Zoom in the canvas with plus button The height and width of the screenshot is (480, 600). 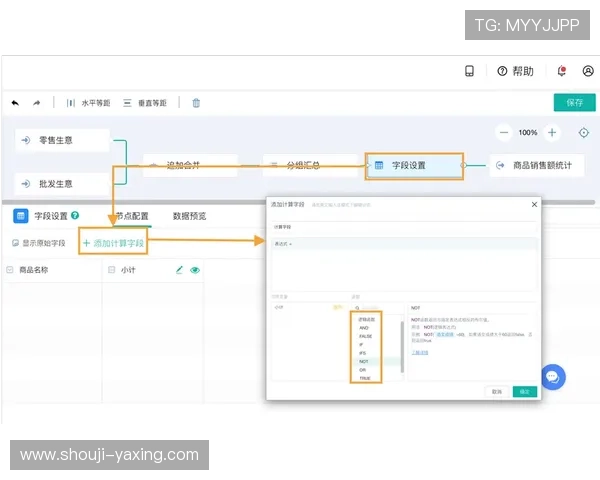tap(552, 133)
